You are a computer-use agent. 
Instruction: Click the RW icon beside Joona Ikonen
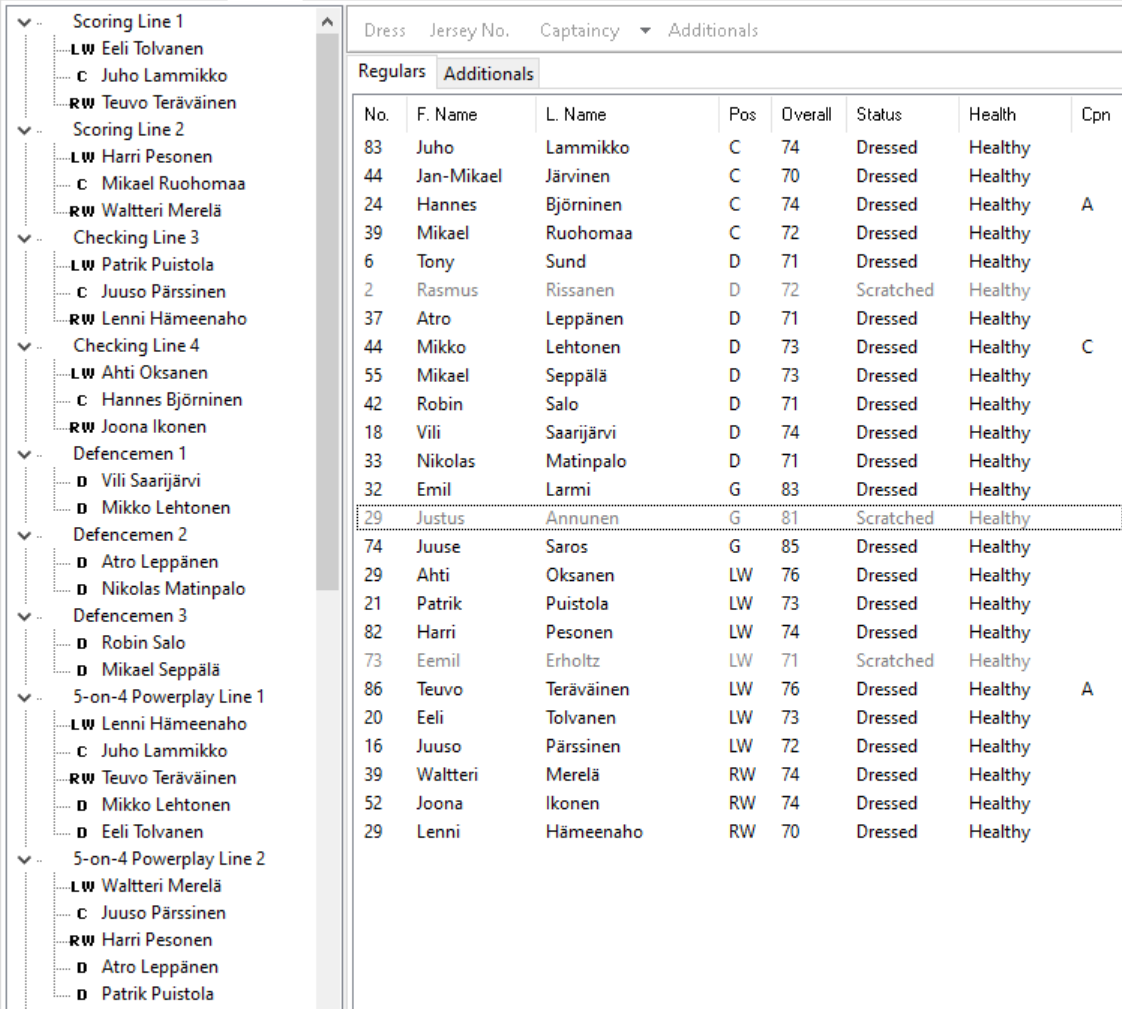coord(82,428)
